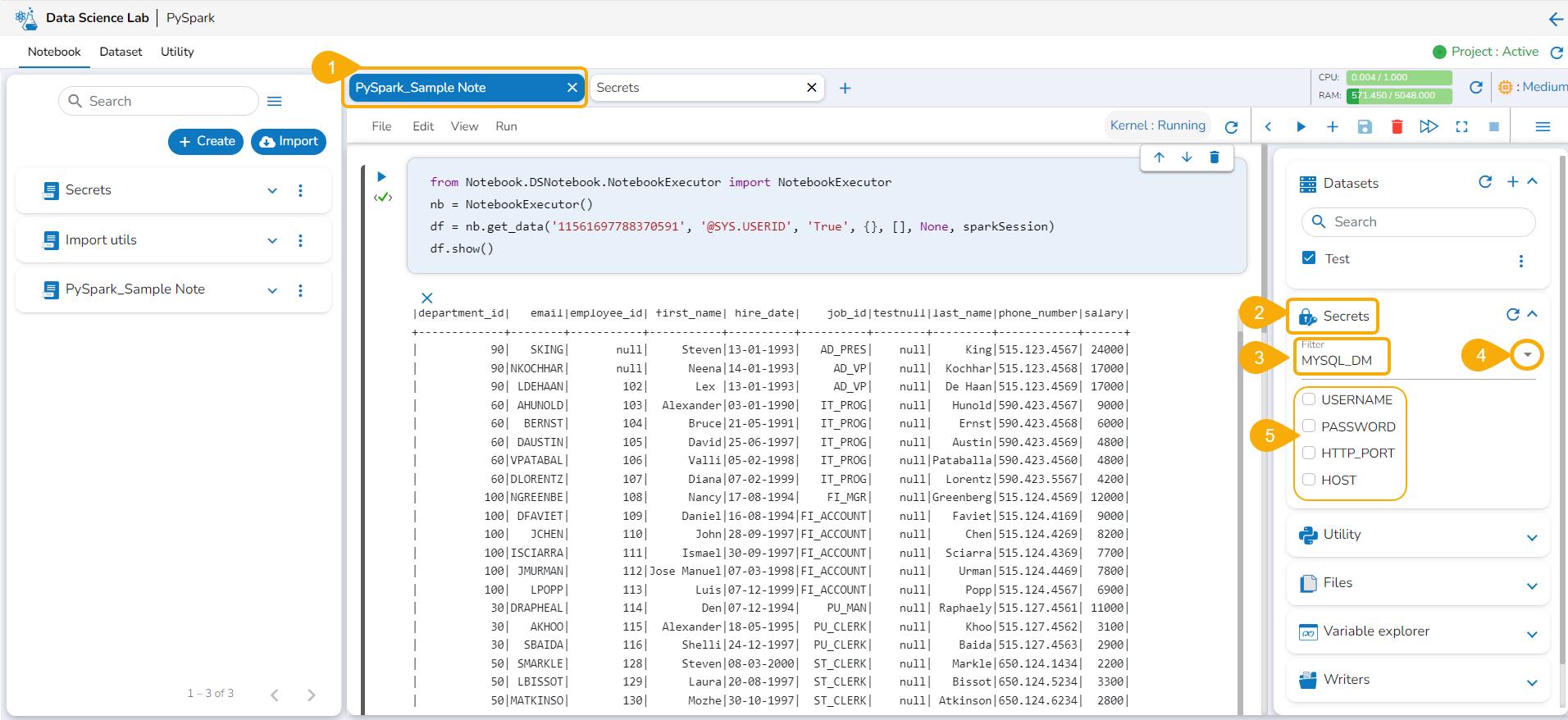Screen dimensions: 1568x720
Task: Uncheck the Test dataset checkbox
Action: tap(1309, 258)
